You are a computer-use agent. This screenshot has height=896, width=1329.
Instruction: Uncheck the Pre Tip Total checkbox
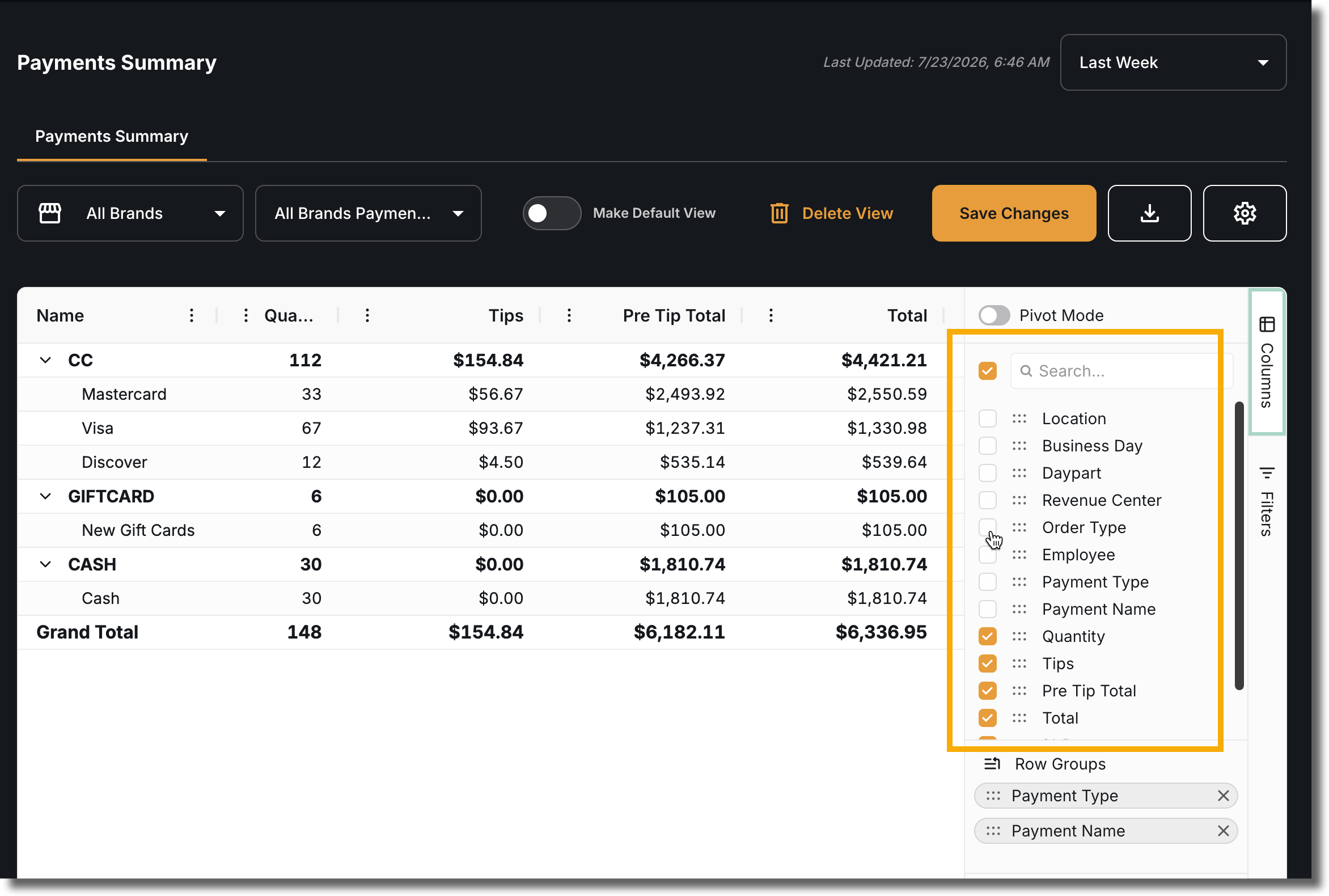coord(987,691)
